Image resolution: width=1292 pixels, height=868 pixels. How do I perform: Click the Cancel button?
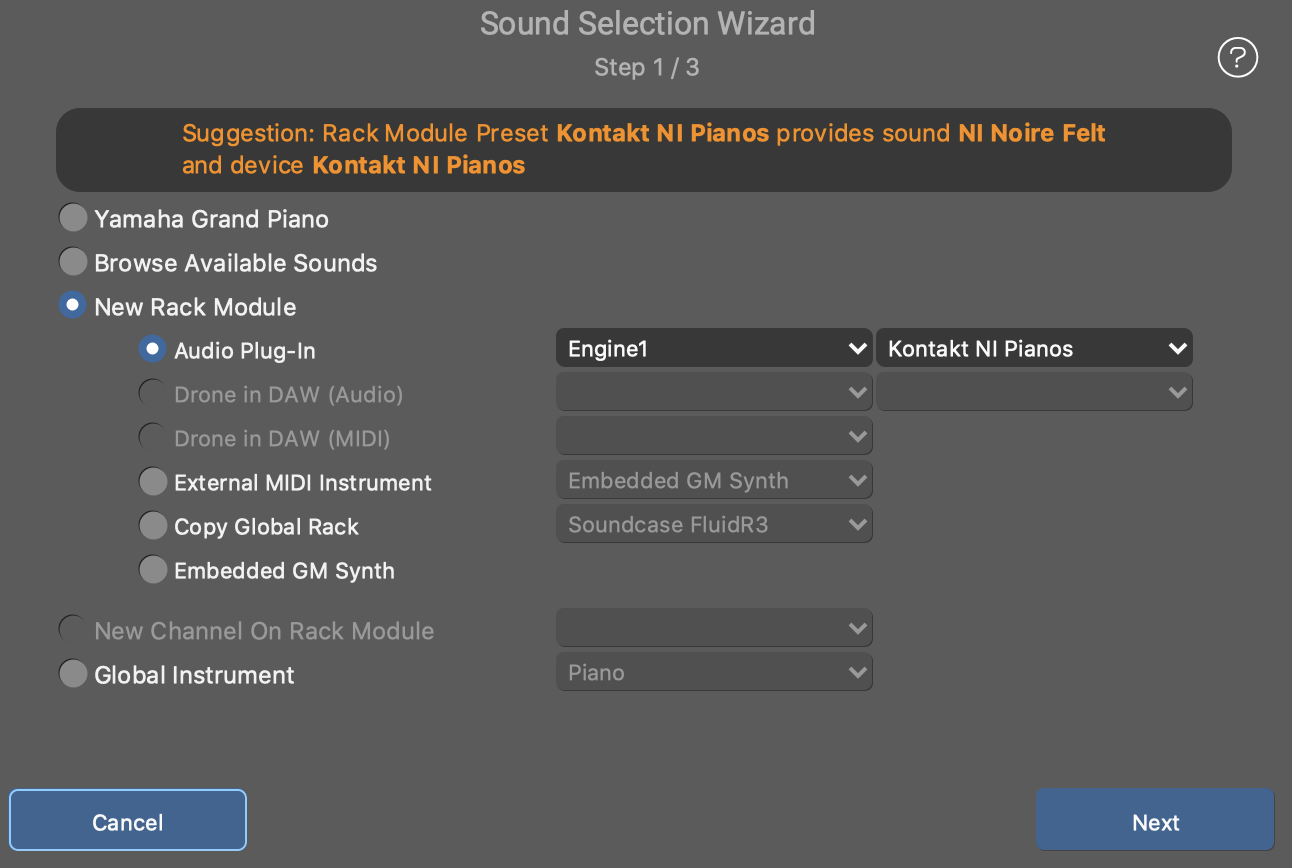[x=128, y=822]
